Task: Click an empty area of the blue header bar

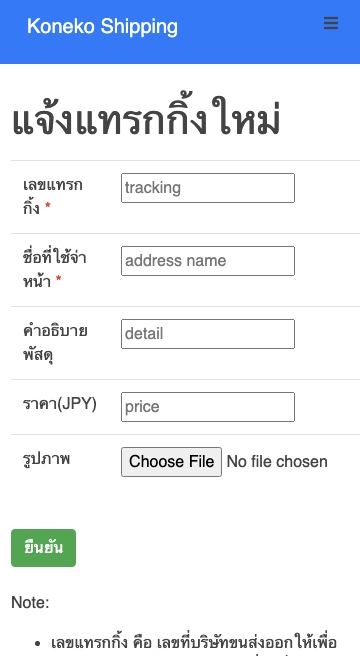Action: pyautogui.click(x=251, y=32)
